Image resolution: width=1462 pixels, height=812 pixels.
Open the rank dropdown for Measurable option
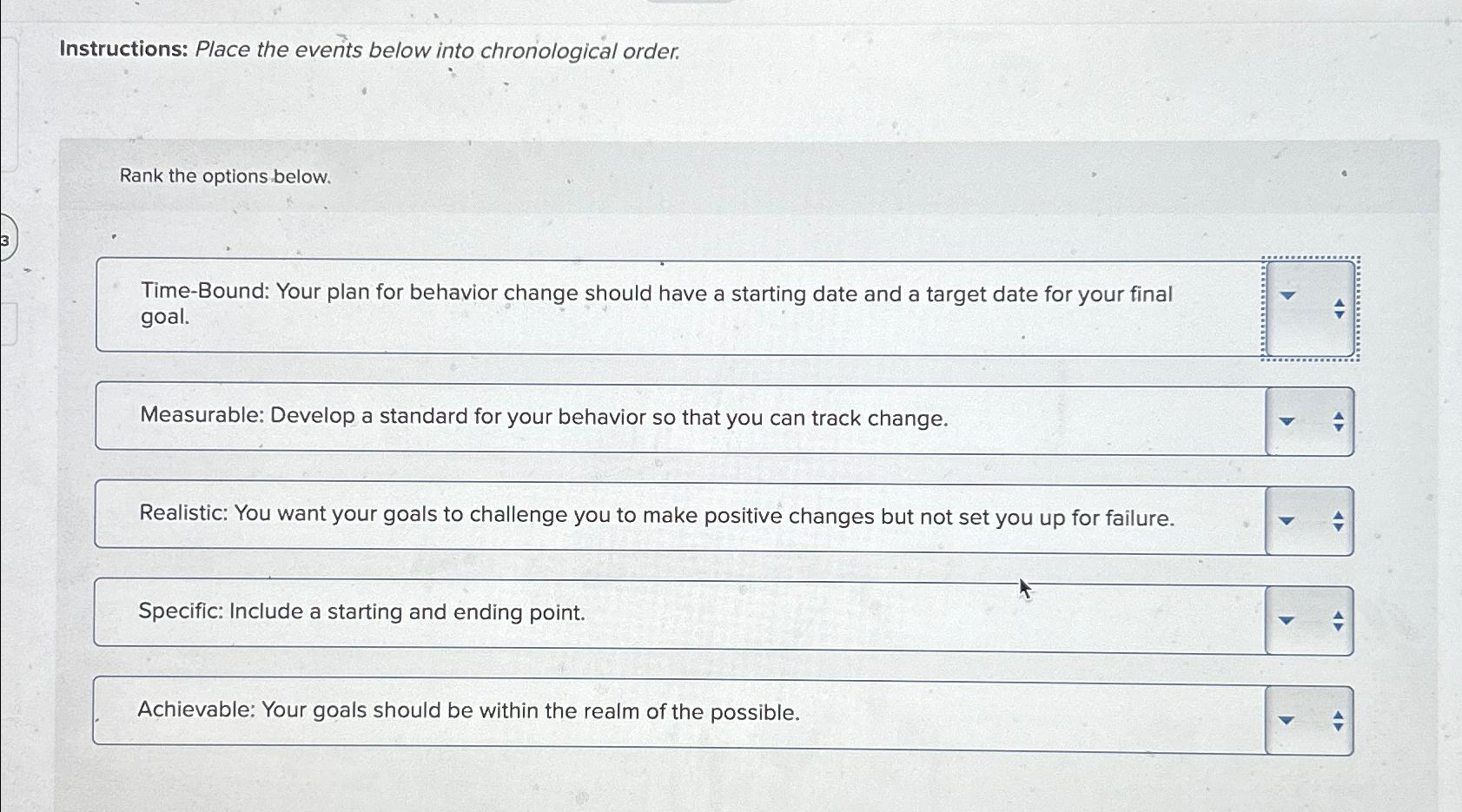click(x=1287, y=420)
